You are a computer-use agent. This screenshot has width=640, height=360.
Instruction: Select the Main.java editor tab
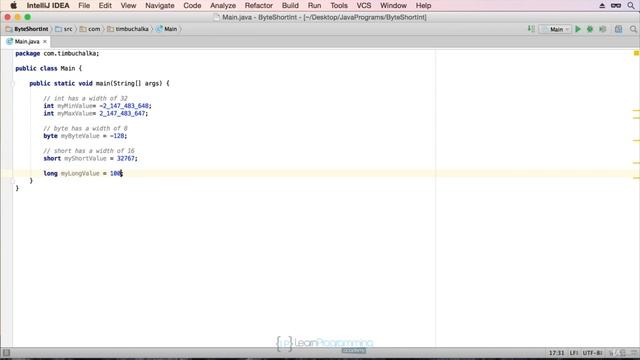(x=24, y=41)
